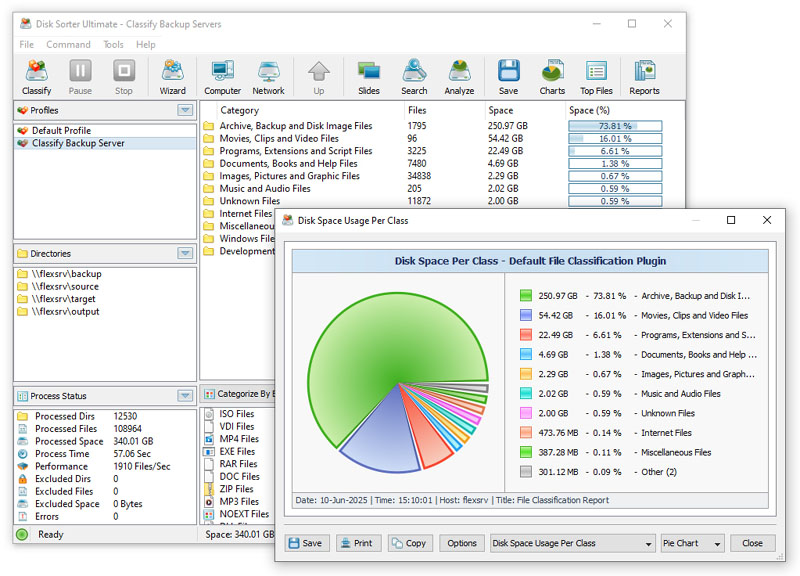This screenshot has height=576, width=800.
Task: Click the MP4 Files type icon
Action: 209,439
